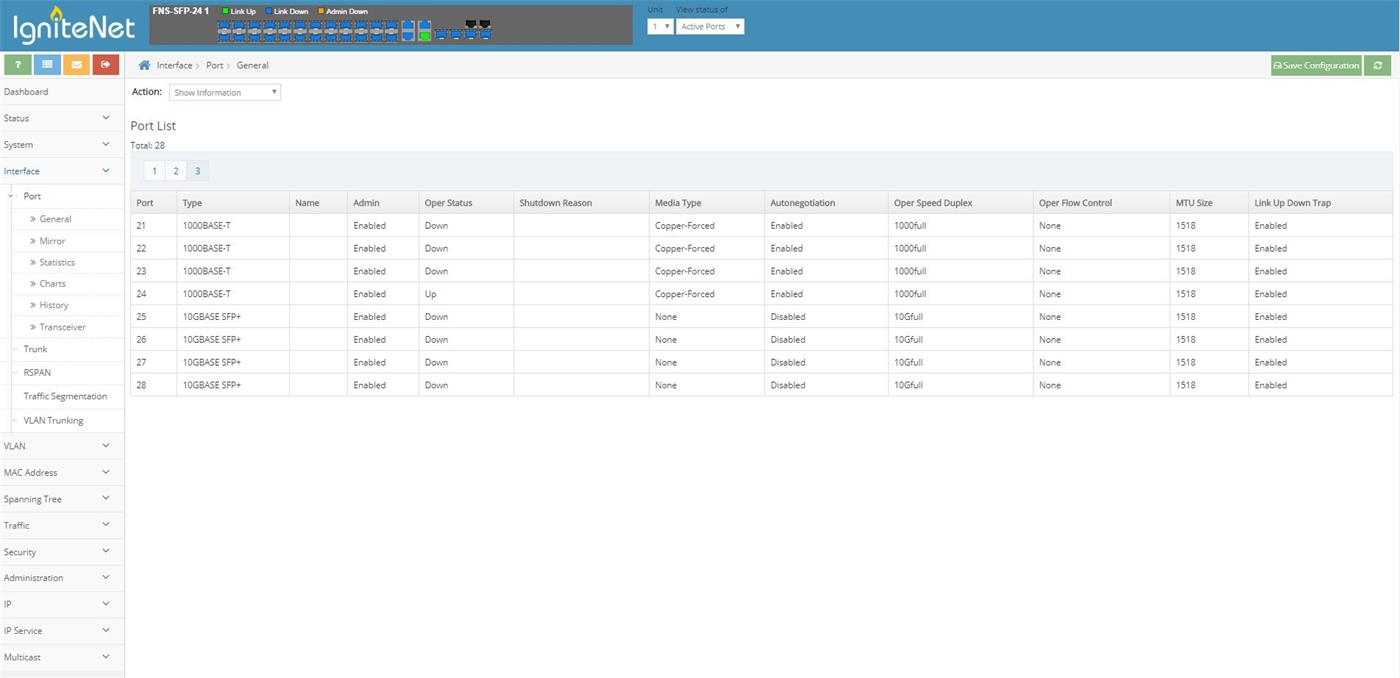Open the Action dropdown showing Show Information
Viewport: 1400px width, 678px height.
225,92
